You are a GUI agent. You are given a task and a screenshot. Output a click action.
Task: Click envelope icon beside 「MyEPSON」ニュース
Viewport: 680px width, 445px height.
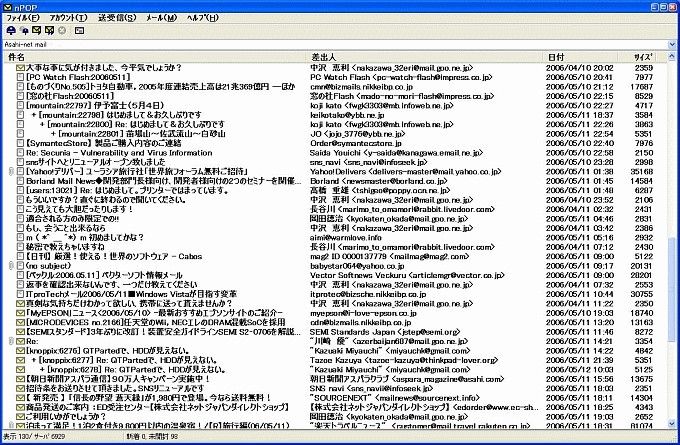click(x=20, y=313)
